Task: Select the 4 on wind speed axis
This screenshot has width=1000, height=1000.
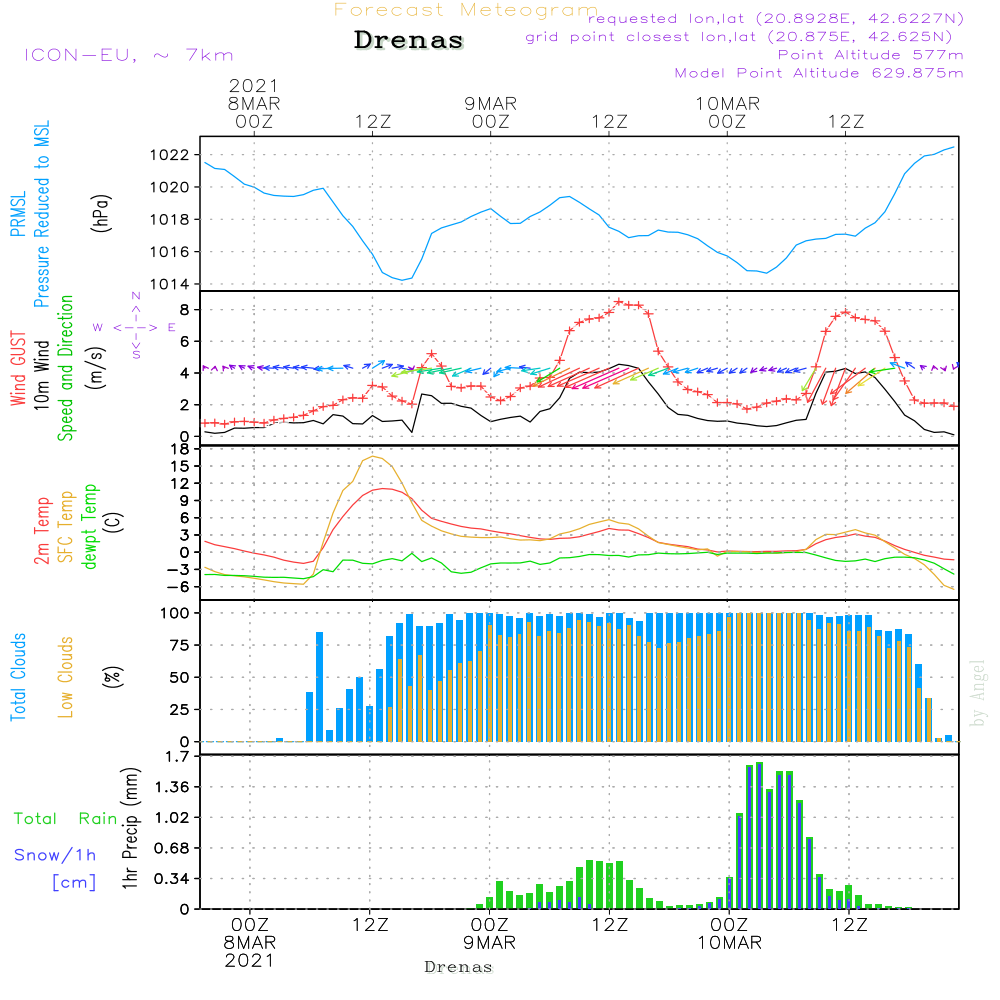Action: pos(185,374)
